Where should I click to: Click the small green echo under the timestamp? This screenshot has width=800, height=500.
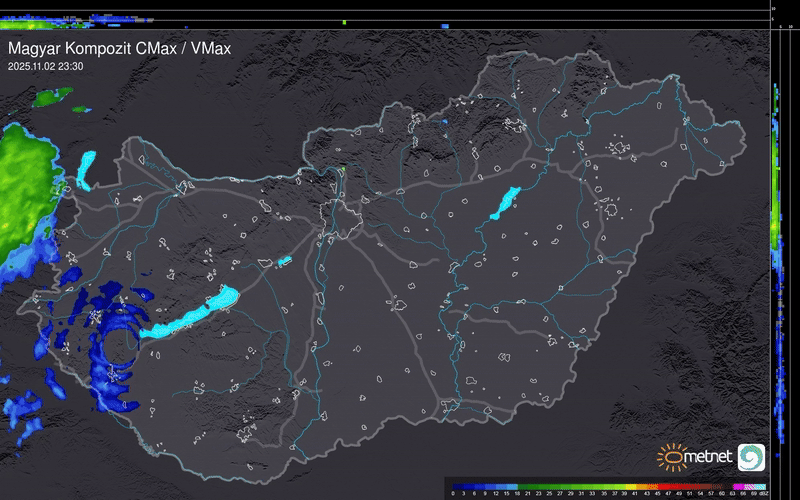click(x=50, y=97)
